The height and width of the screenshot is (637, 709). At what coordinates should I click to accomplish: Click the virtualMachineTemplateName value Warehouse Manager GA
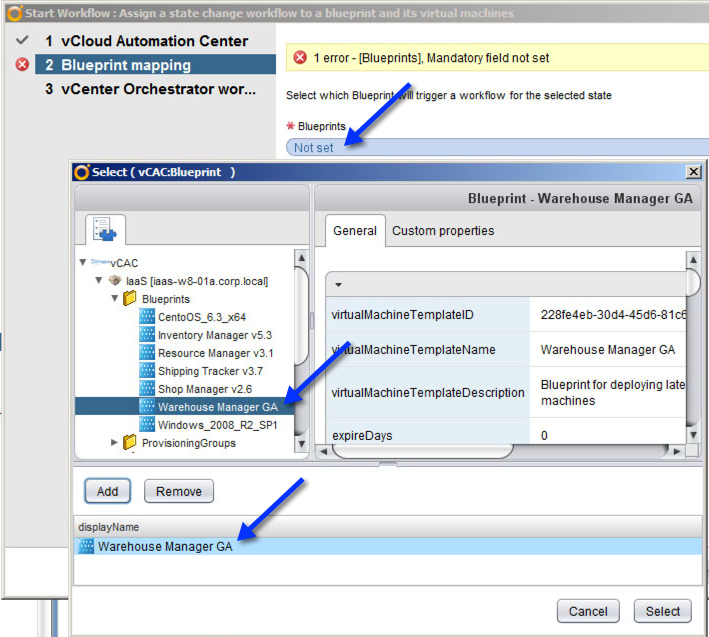coord(608,349)
